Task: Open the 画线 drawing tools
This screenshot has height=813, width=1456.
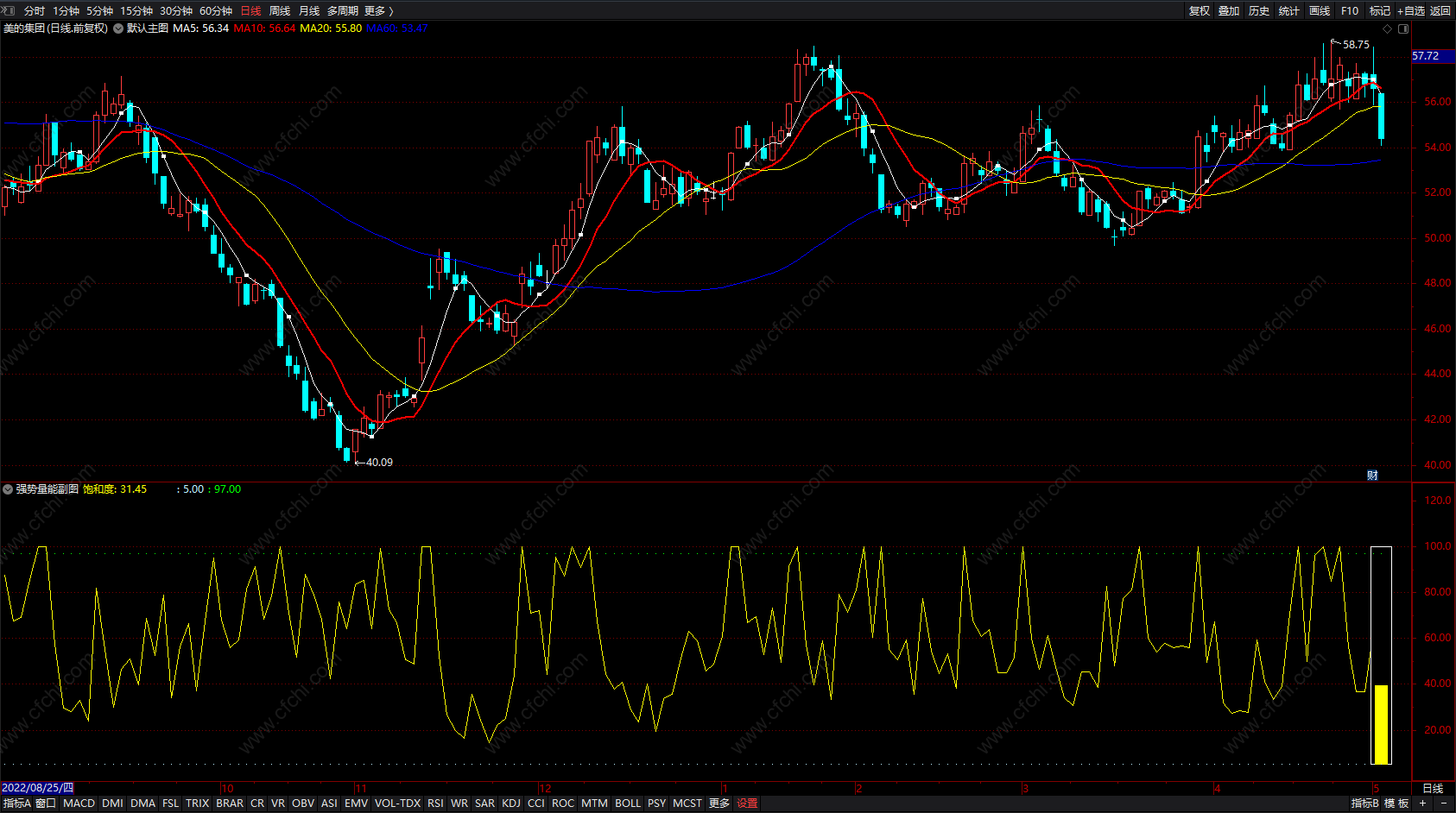Action: [1319, 10]
